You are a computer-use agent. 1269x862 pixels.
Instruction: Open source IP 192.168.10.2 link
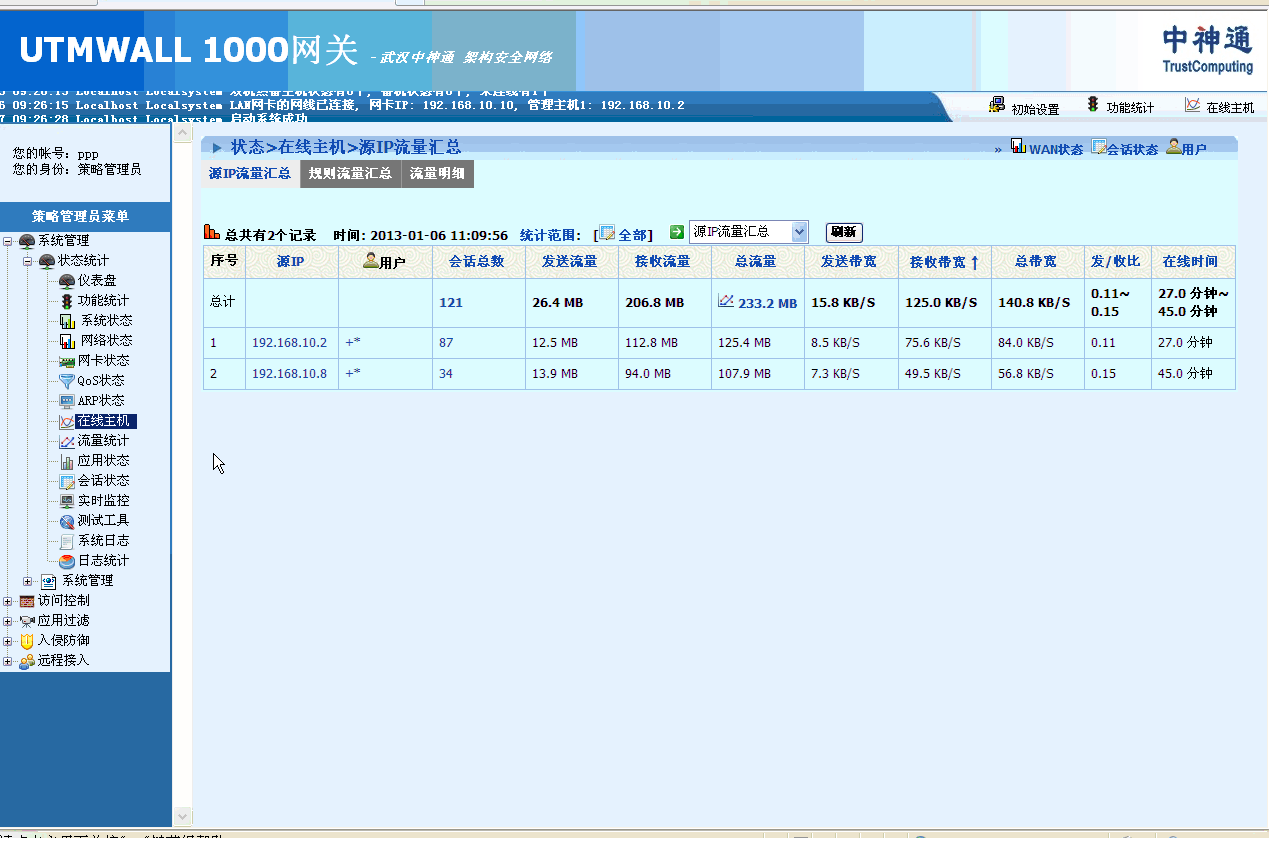(x=289, y=342)
